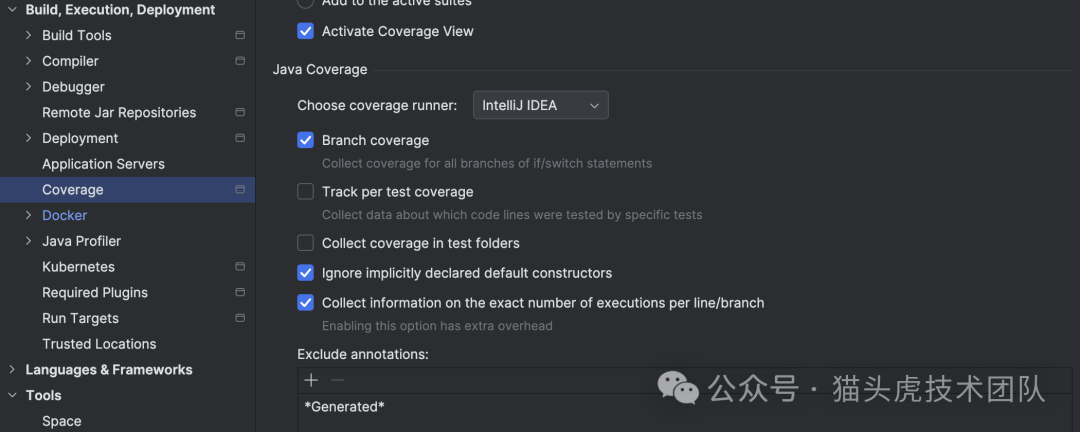Click the project-settings icon beside Coverage
The image size is (1080, 432).
point(240,190)
